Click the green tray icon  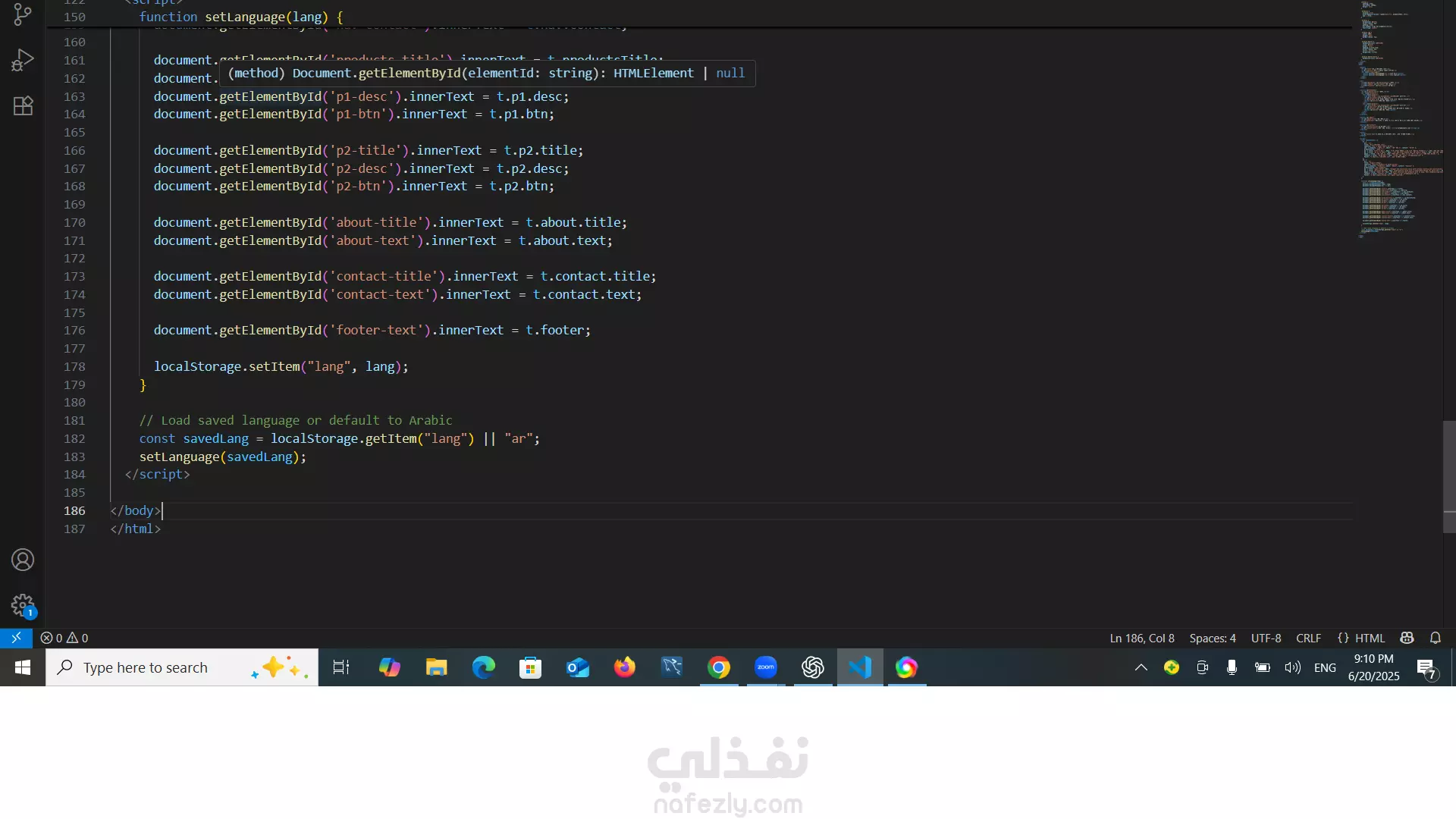(x=1172, y=667)
